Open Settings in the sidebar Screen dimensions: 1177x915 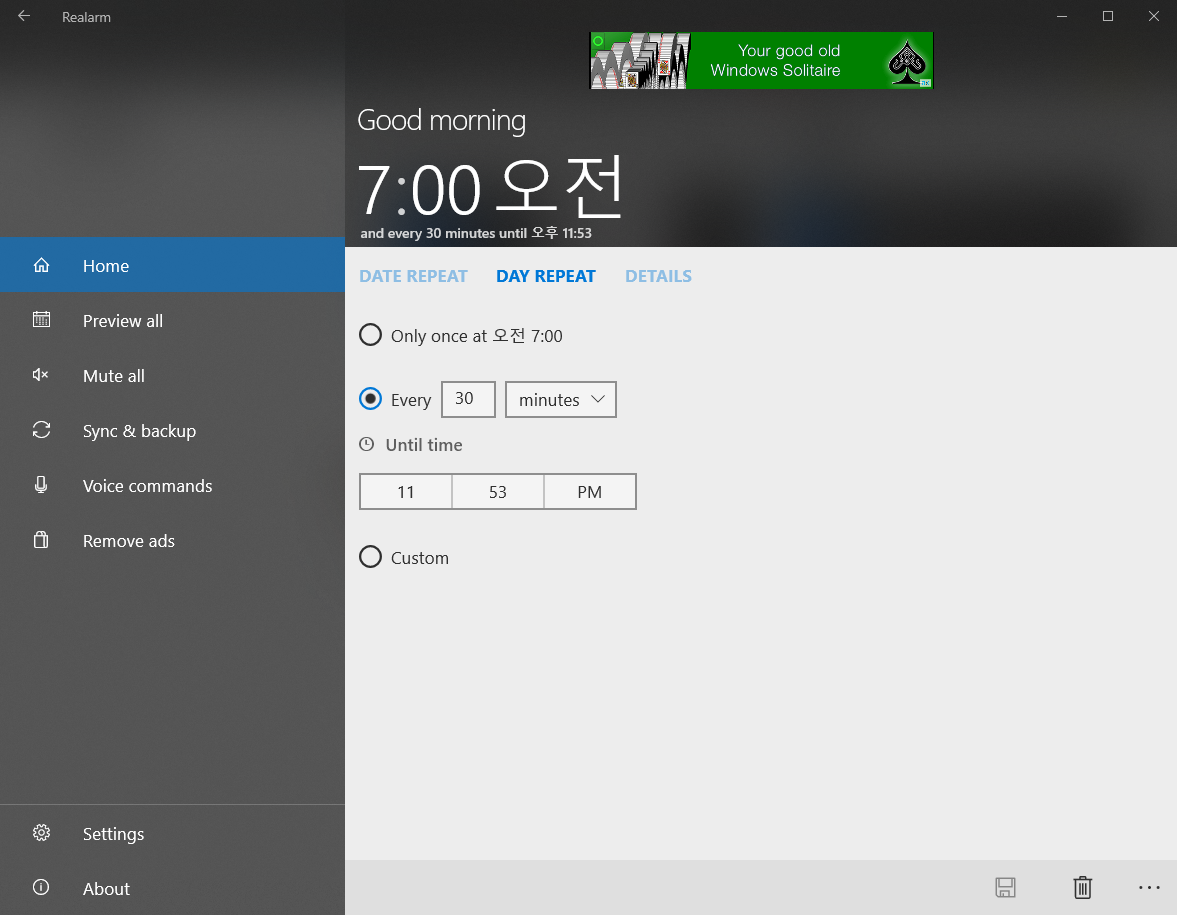coord(173,833)
